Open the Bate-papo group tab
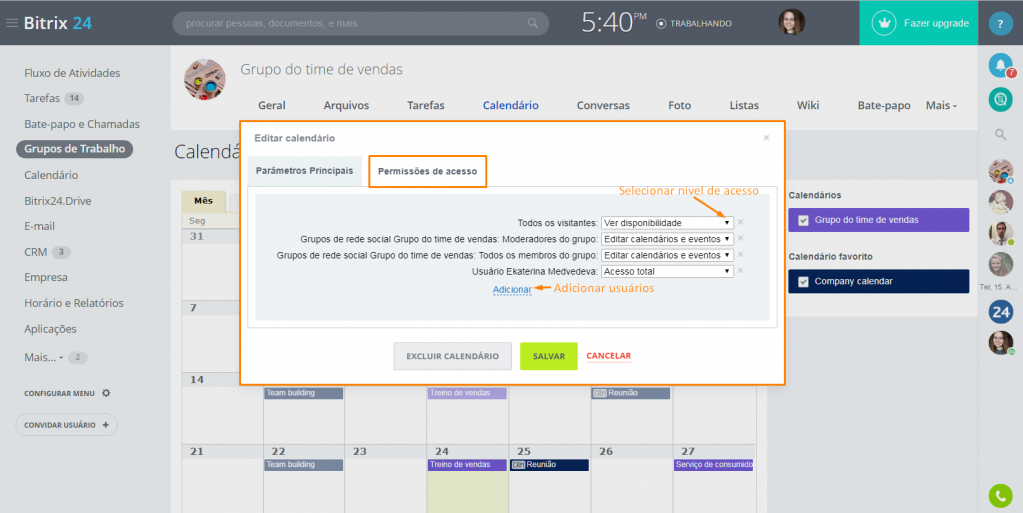 point(883,105)
